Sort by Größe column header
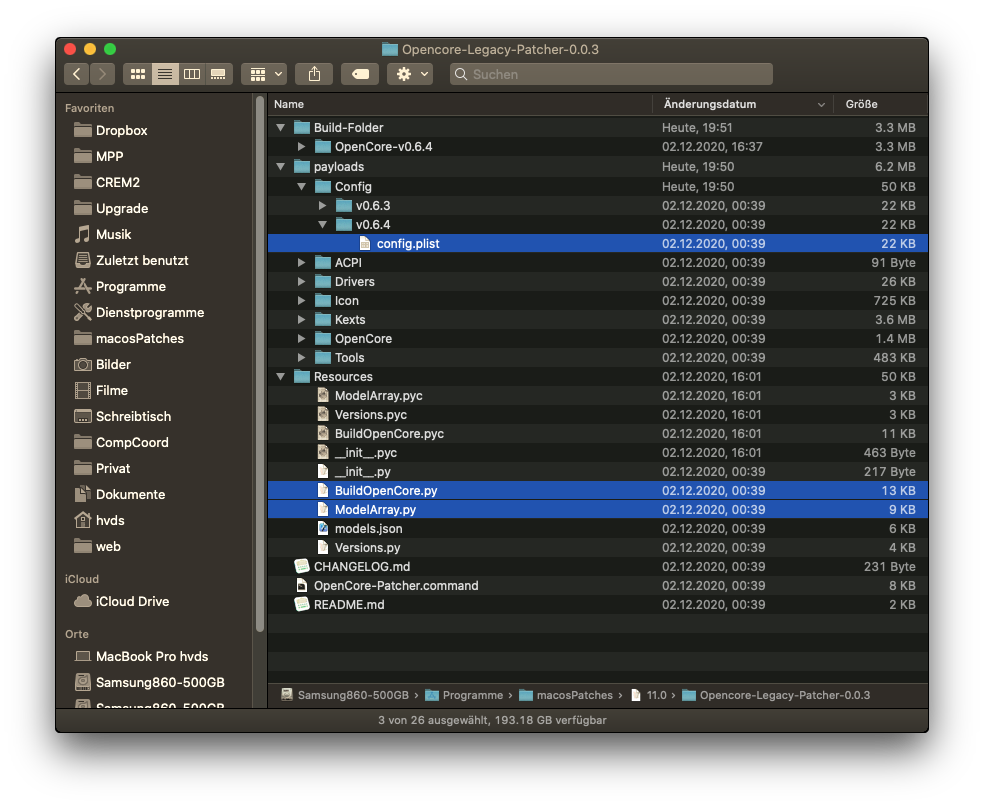This screenshot has height=806, width=984. coord(862,104)
